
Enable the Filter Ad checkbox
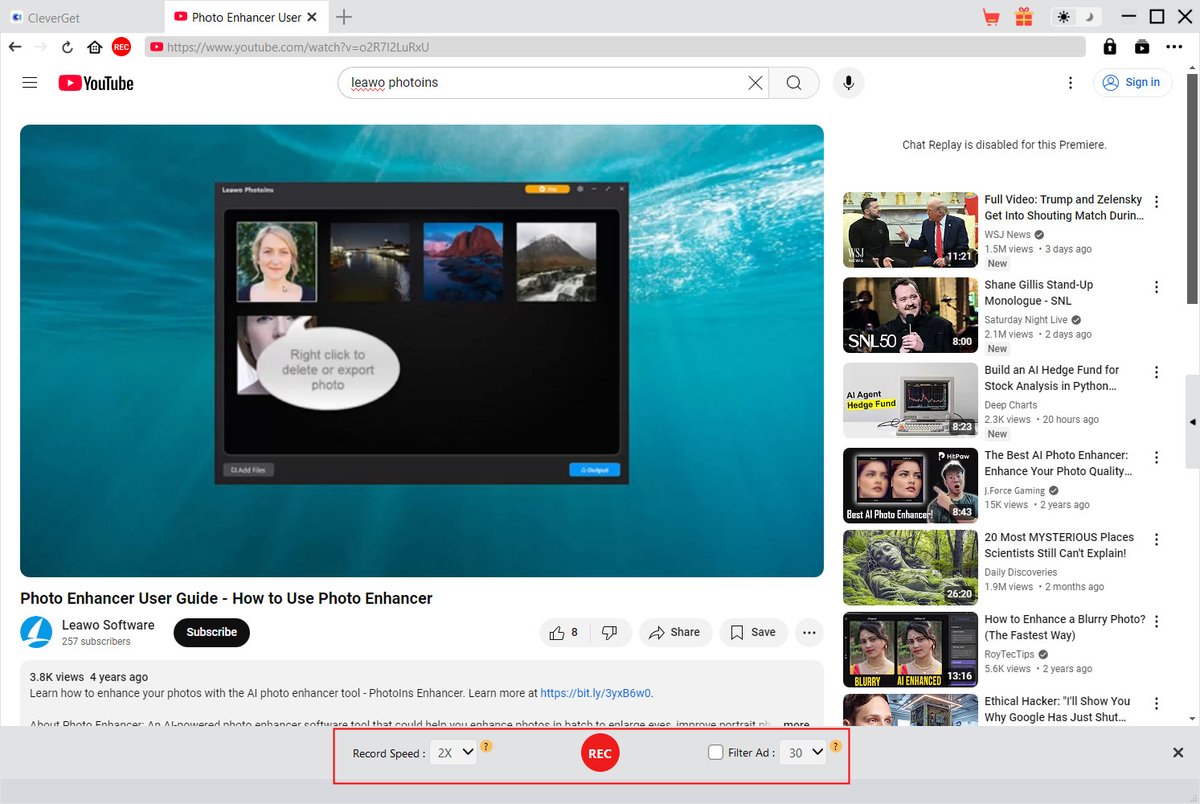pyautogui.click(x=715, y=752)
